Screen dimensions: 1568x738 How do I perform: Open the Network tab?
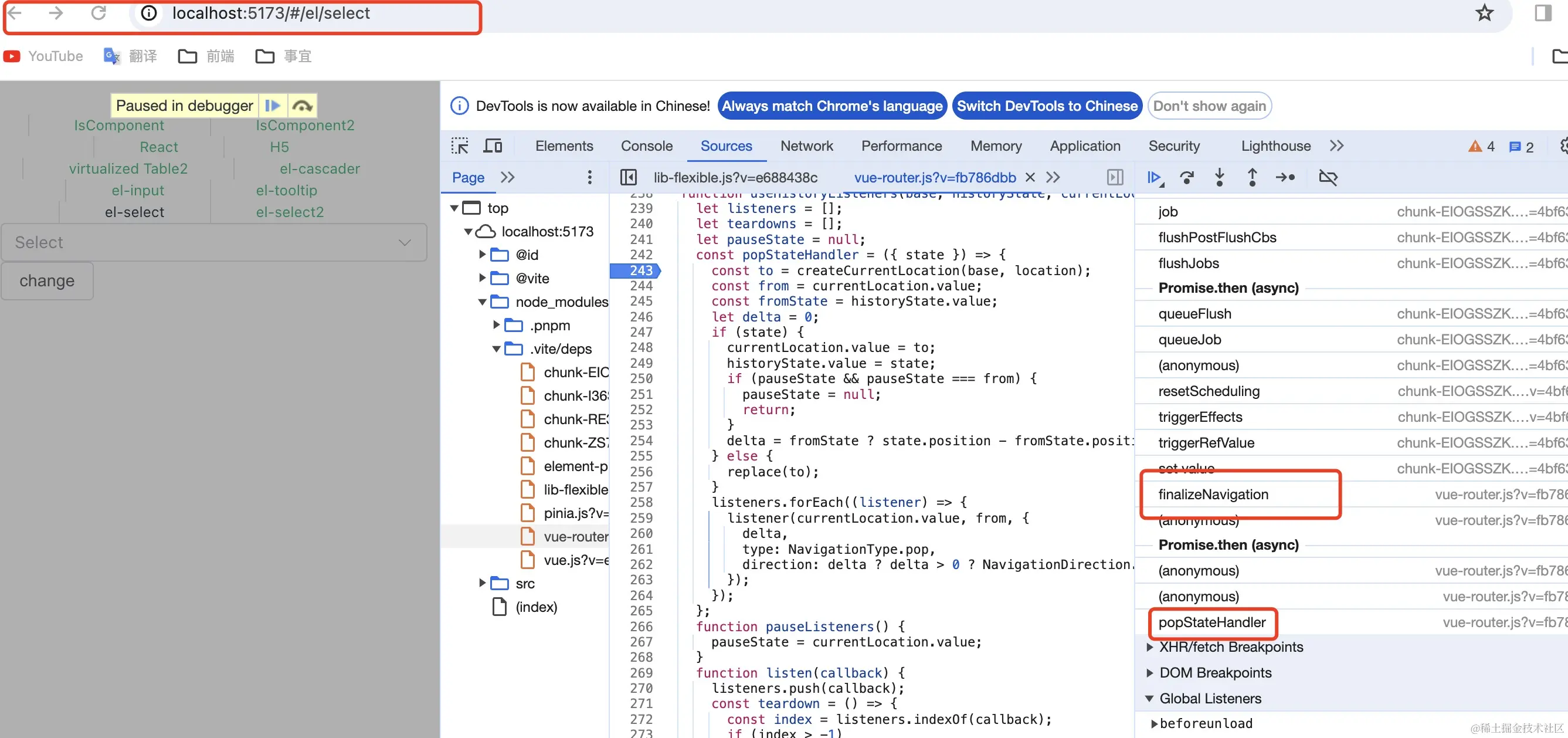click(x=806, y=146)
